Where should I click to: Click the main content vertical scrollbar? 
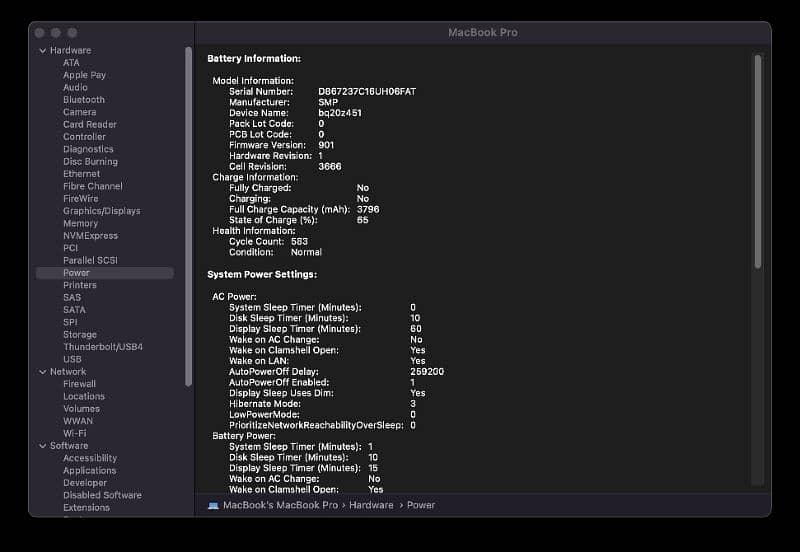point(757,160)
